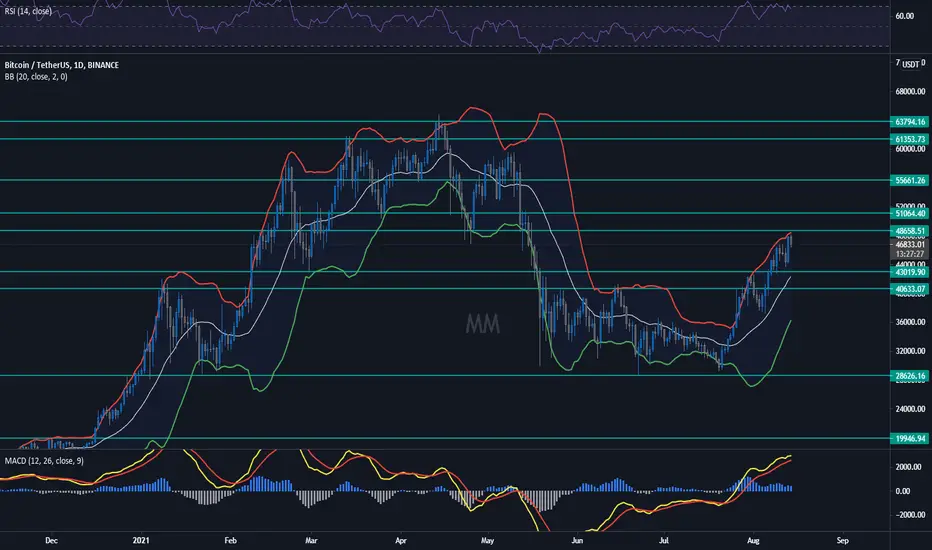The height and width of the screenshot is (550, 932).
Task: Click the 2021 label on time axis
Action: [x=141, y=540]
